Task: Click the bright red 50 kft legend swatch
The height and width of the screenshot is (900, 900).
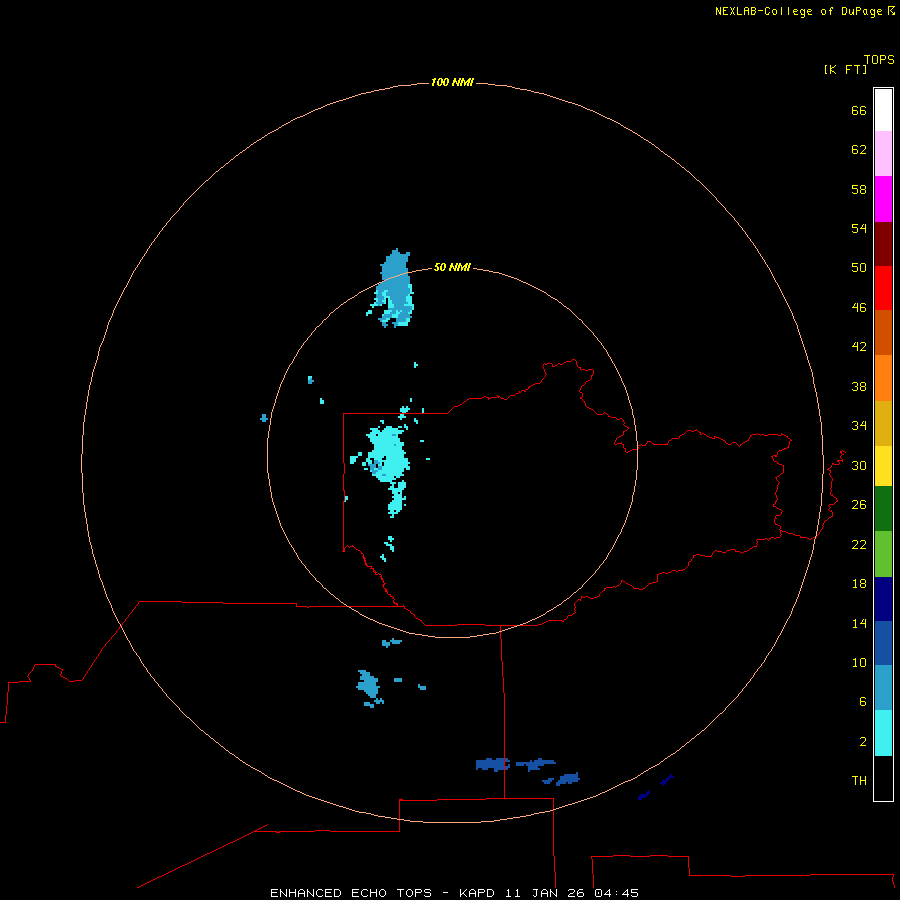Action: pos(883,288)
